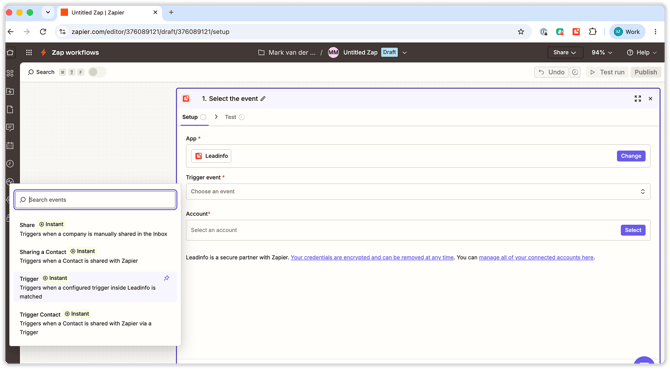Viewport: 670px width, 369px height.
Task: Click the Leadinfo app chip
Action: pos(211,156)
